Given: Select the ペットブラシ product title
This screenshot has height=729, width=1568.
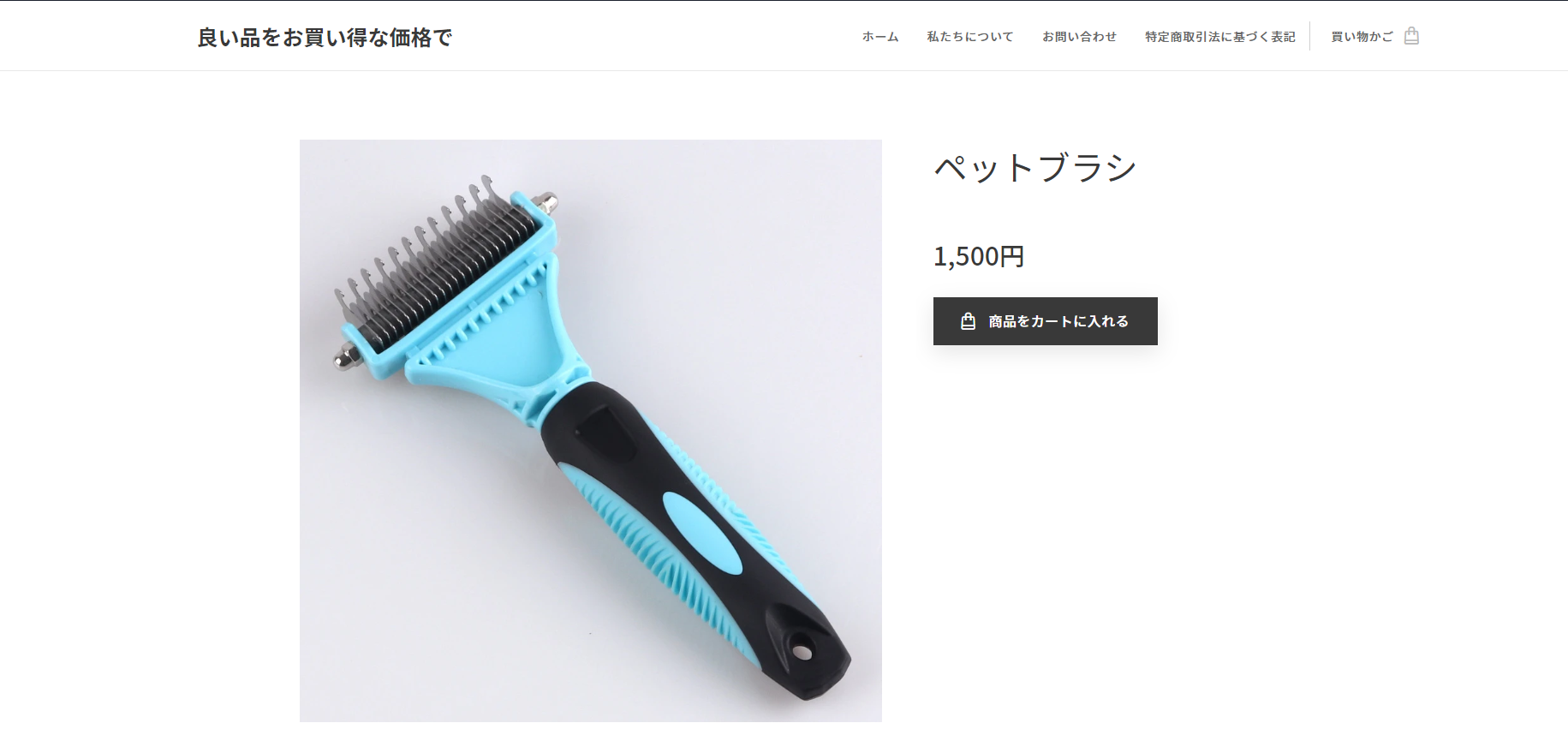Looking at the screenshot, I should pyautogui.click(x=1035, y=168).
